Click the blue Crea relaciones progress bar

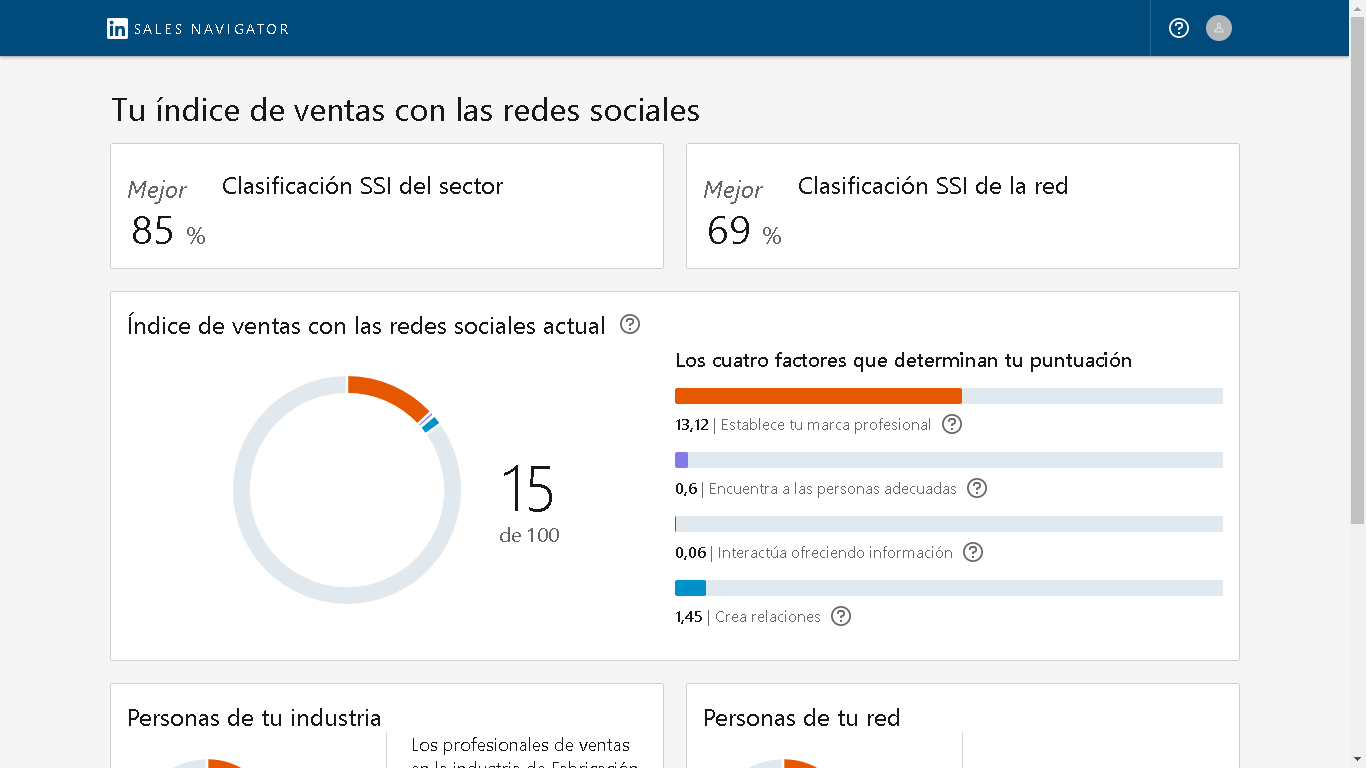tap(690, 588)
